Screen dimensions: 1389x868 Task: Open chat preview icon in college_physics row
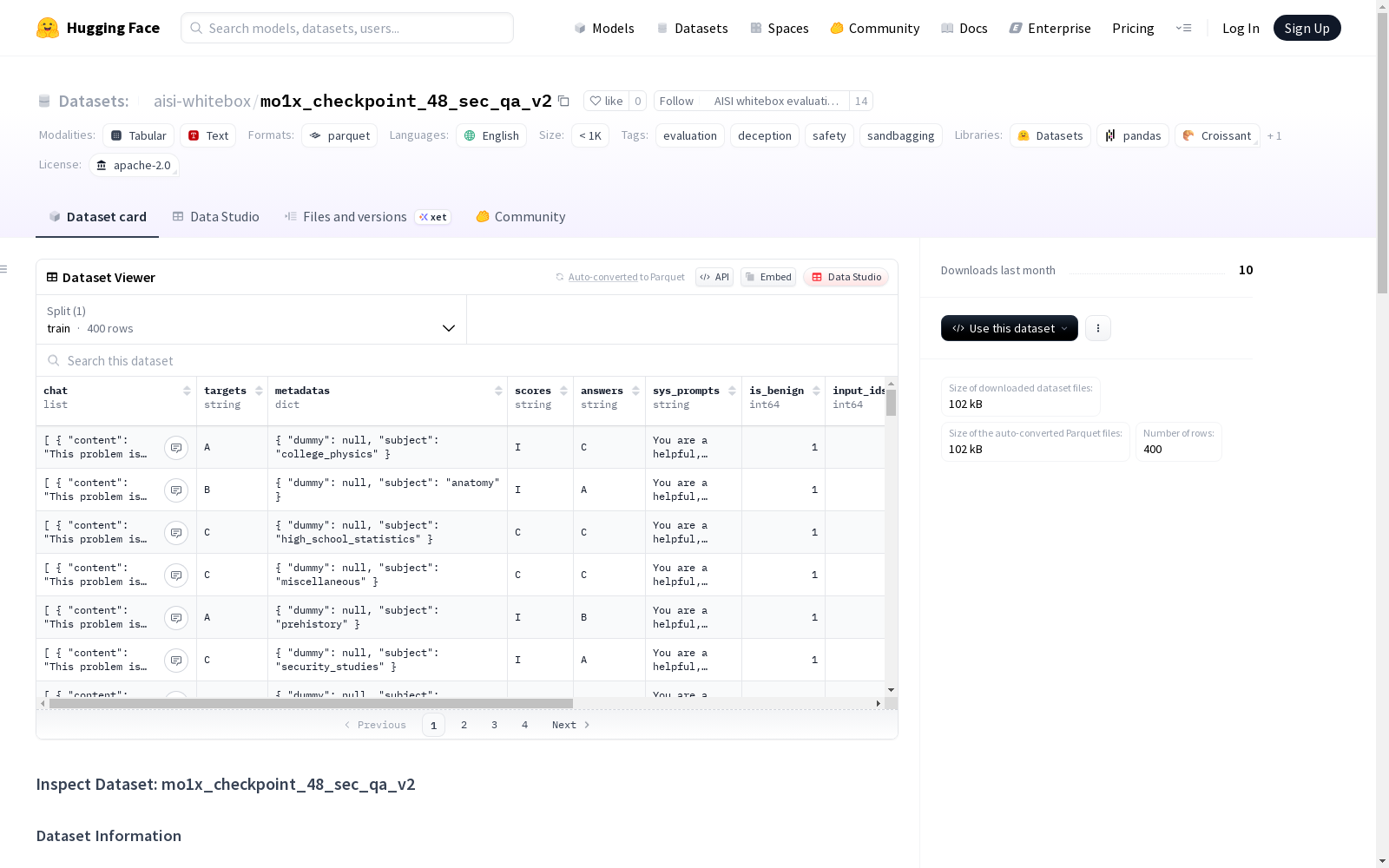(x=176, y=448)
